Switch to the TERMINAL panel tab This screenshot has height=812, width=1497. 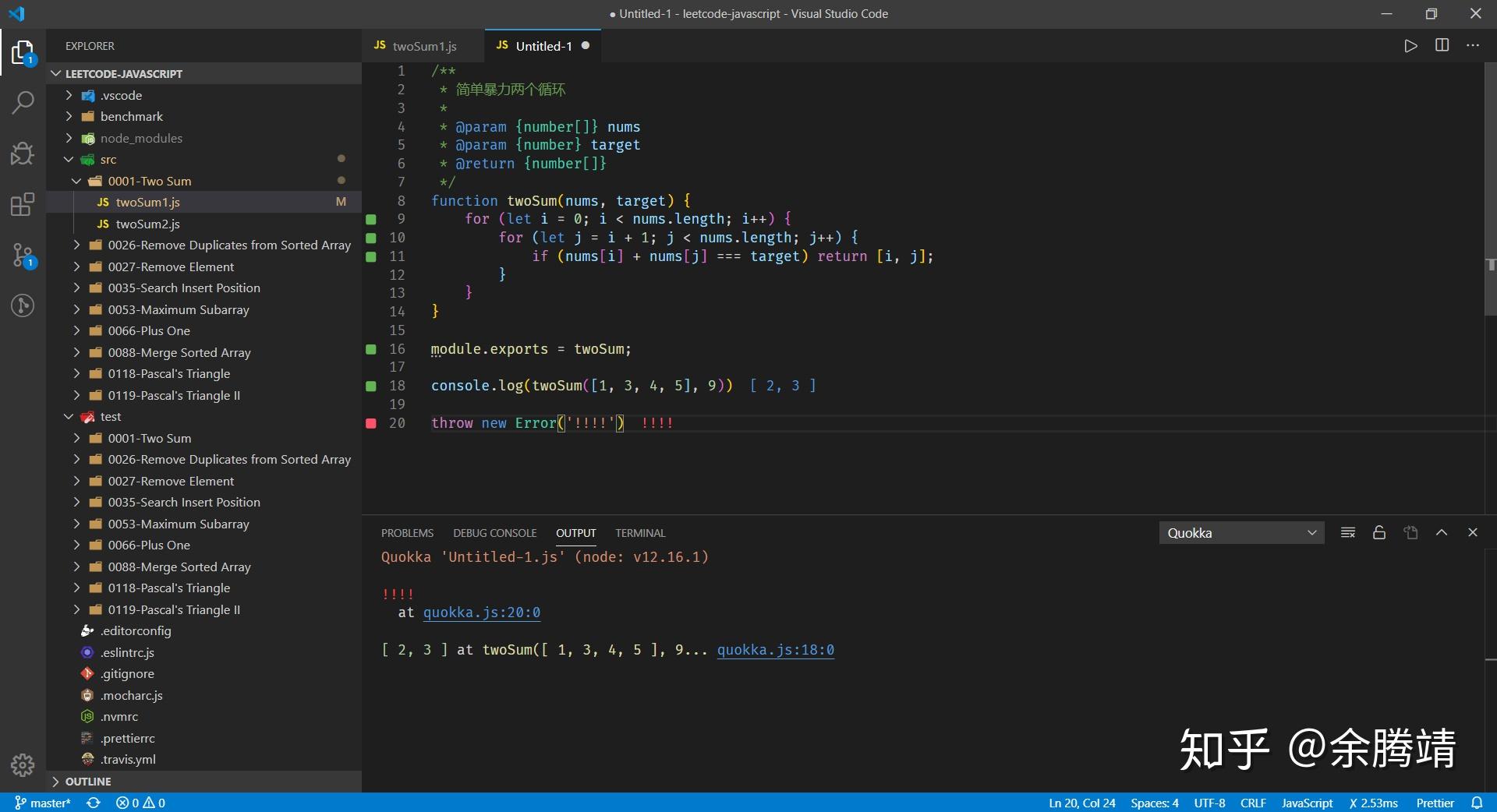[639, 533]
